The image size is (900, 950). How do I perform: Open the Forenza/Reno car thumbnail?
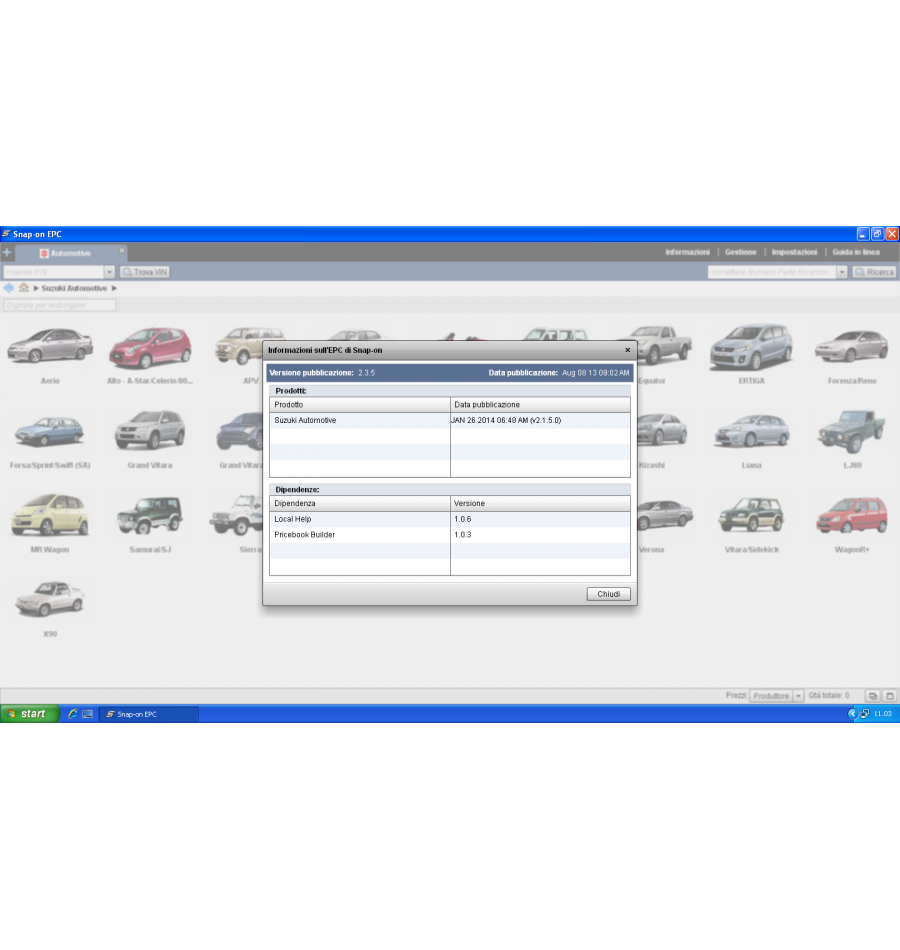pos(852,346)
